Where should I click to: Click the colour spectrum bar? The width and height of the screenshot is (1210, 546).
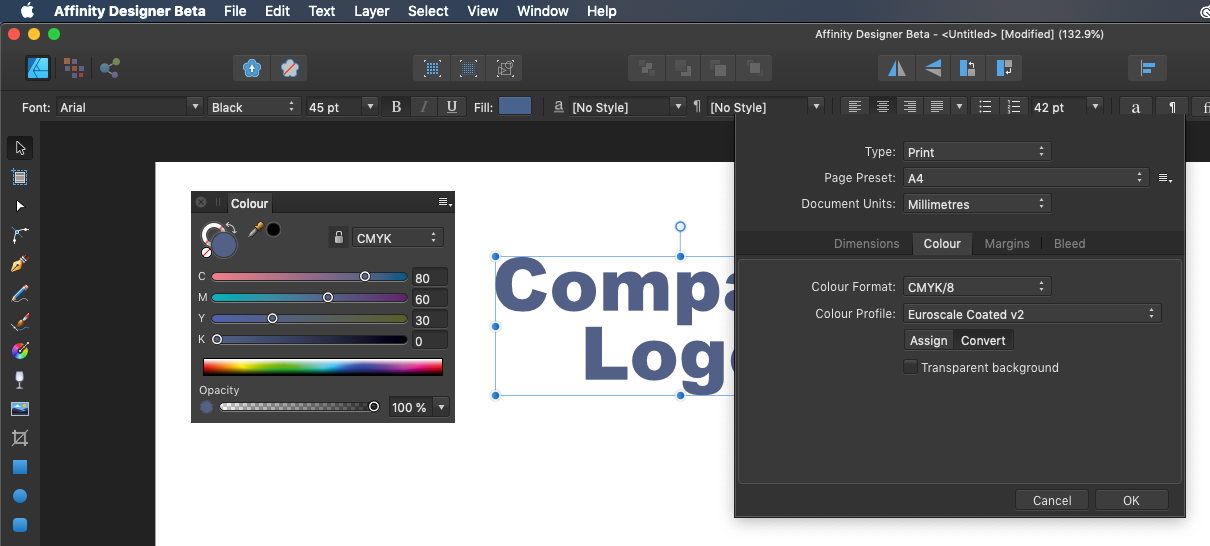point(323,367)
